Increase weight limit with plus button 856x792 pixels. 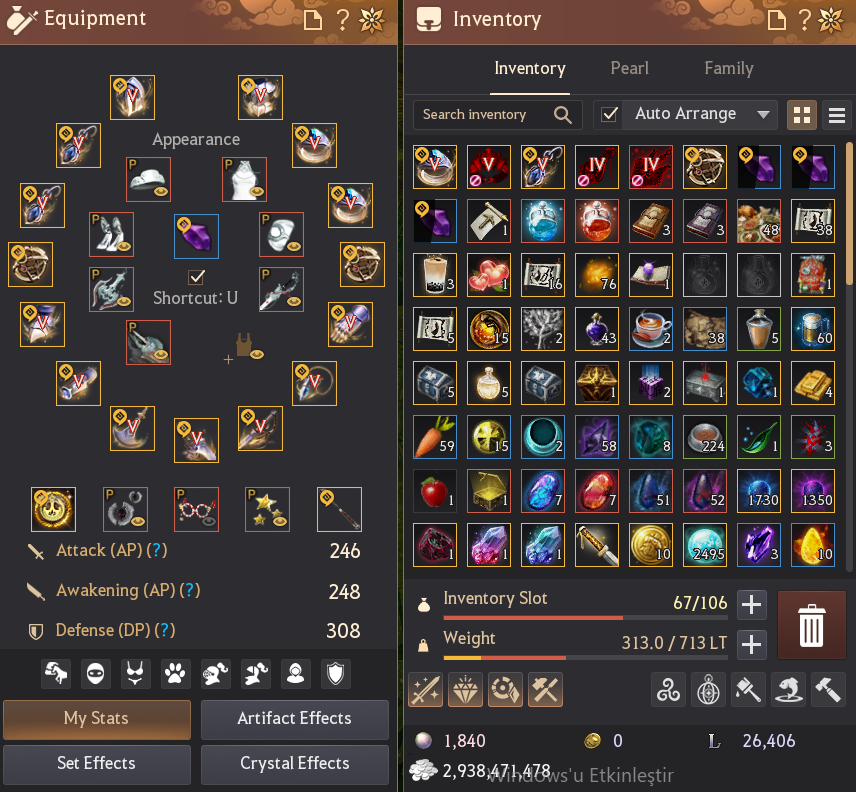coord(752,645)
